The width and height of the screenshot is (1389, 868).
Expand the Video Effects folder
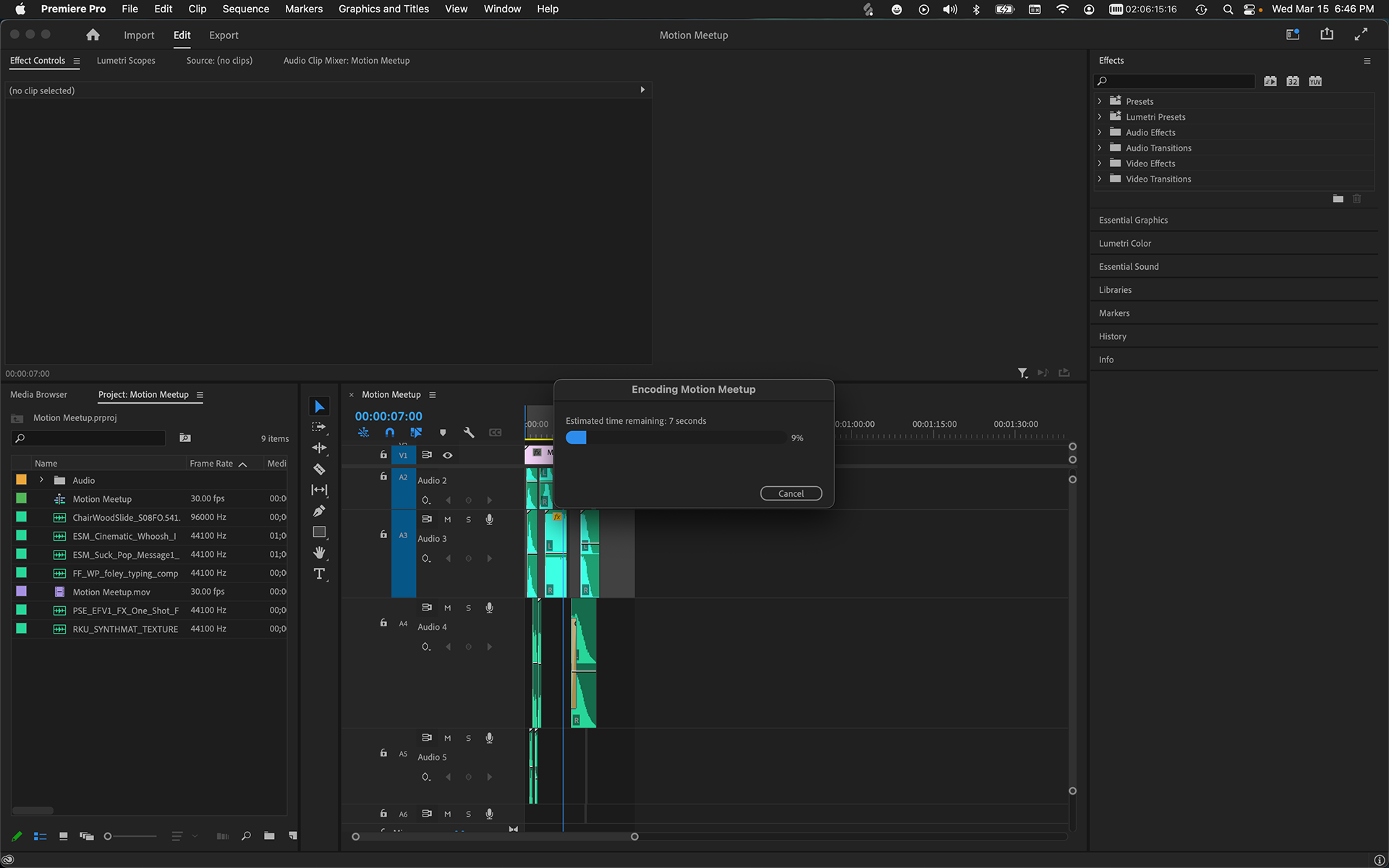(1100, 163)
